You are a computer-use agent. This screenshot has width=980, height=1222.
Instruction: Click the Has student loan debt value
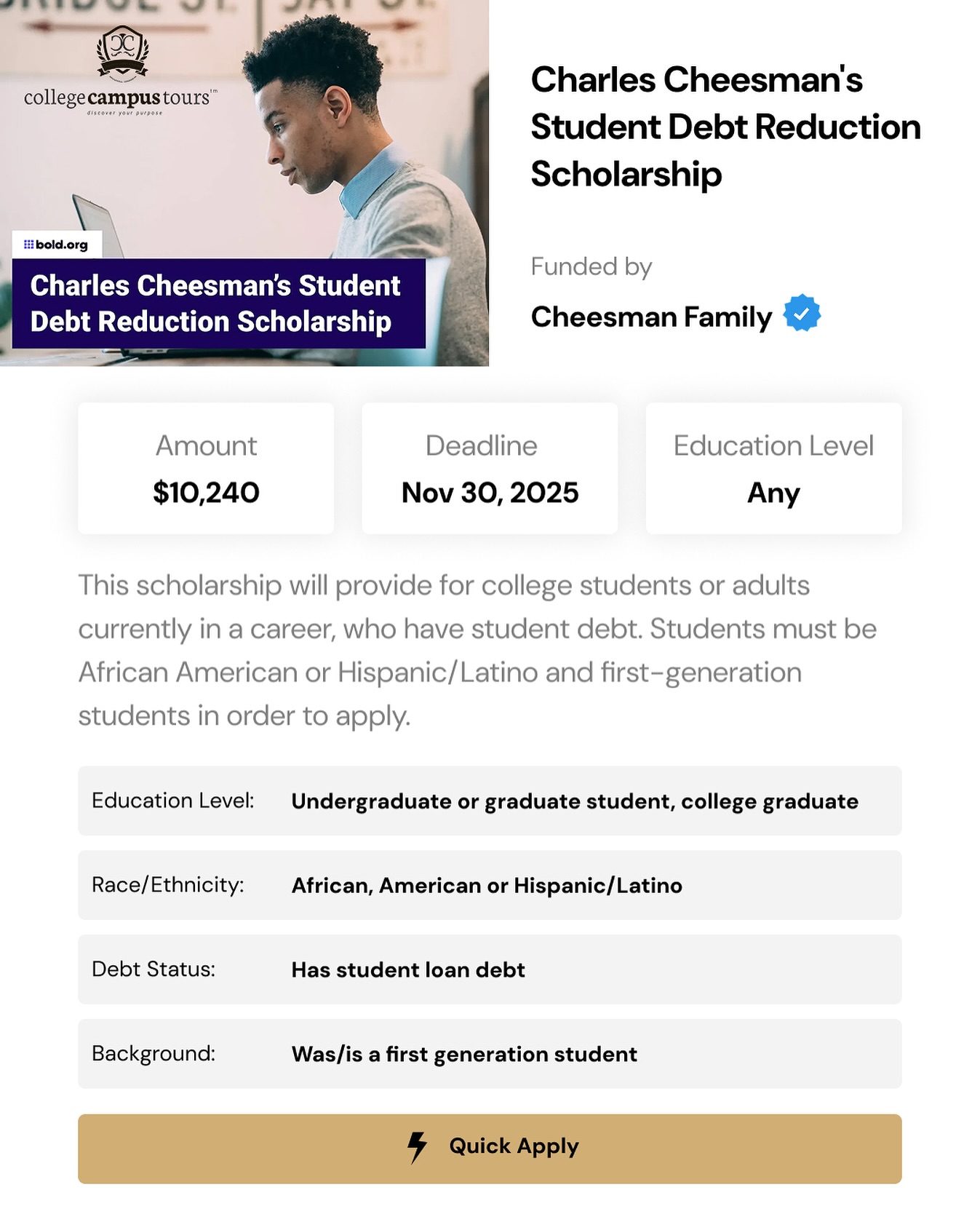click(x=408, y=969)
